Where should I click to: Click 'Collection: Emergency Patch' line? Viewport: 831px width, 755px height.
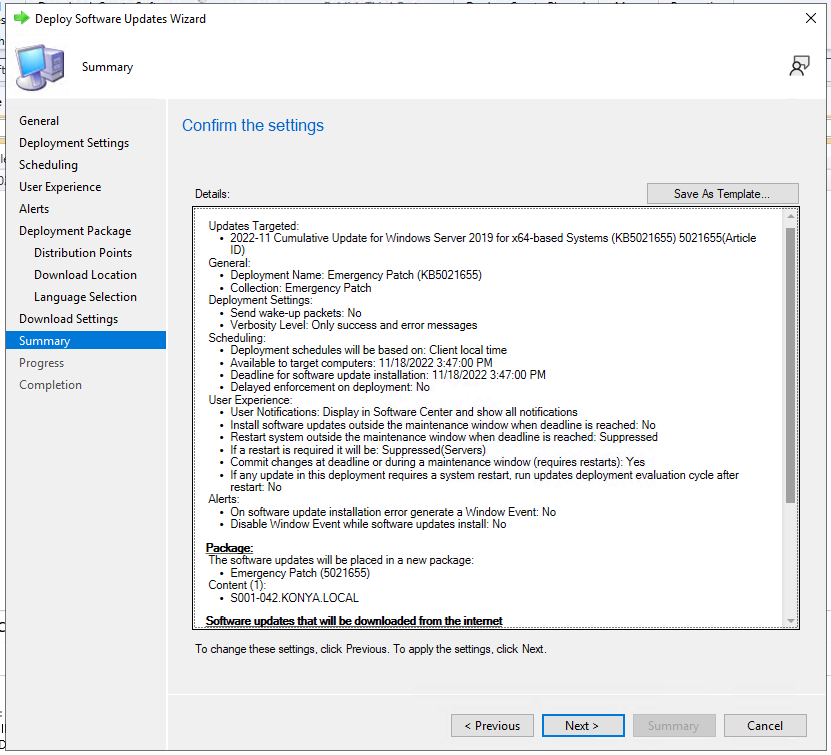tap(300, 288)
